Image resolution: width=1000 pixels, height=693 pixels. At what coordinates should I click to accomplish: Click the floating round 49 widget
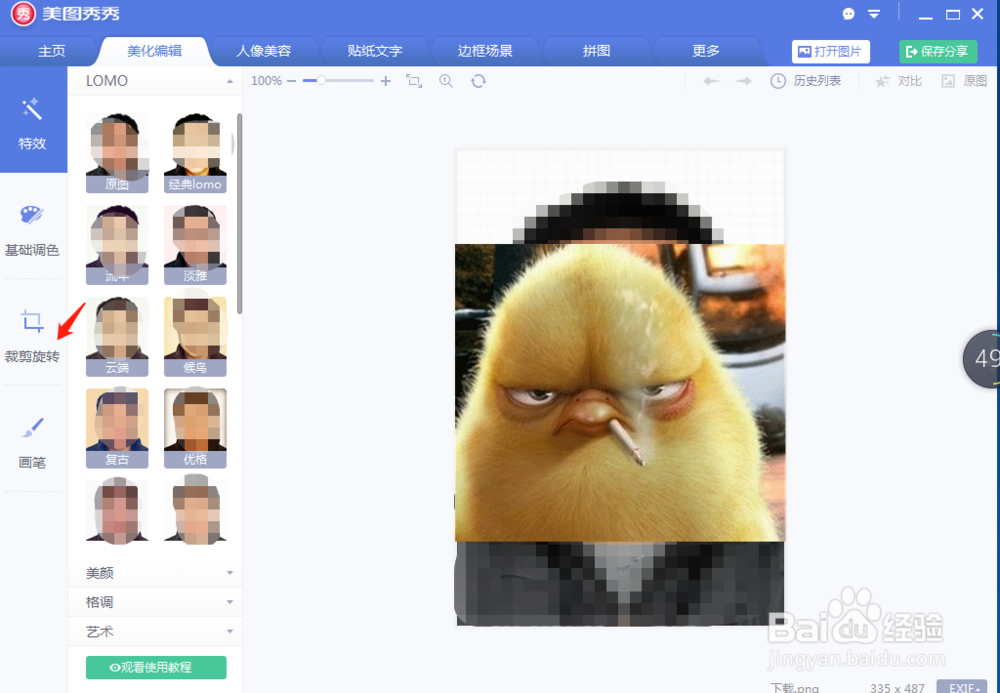pos(982,359)
